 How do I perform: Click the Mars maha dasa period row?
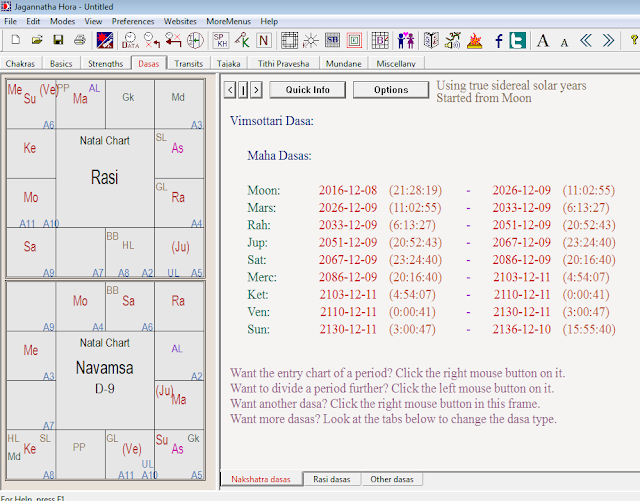click(x=428, y=208)
